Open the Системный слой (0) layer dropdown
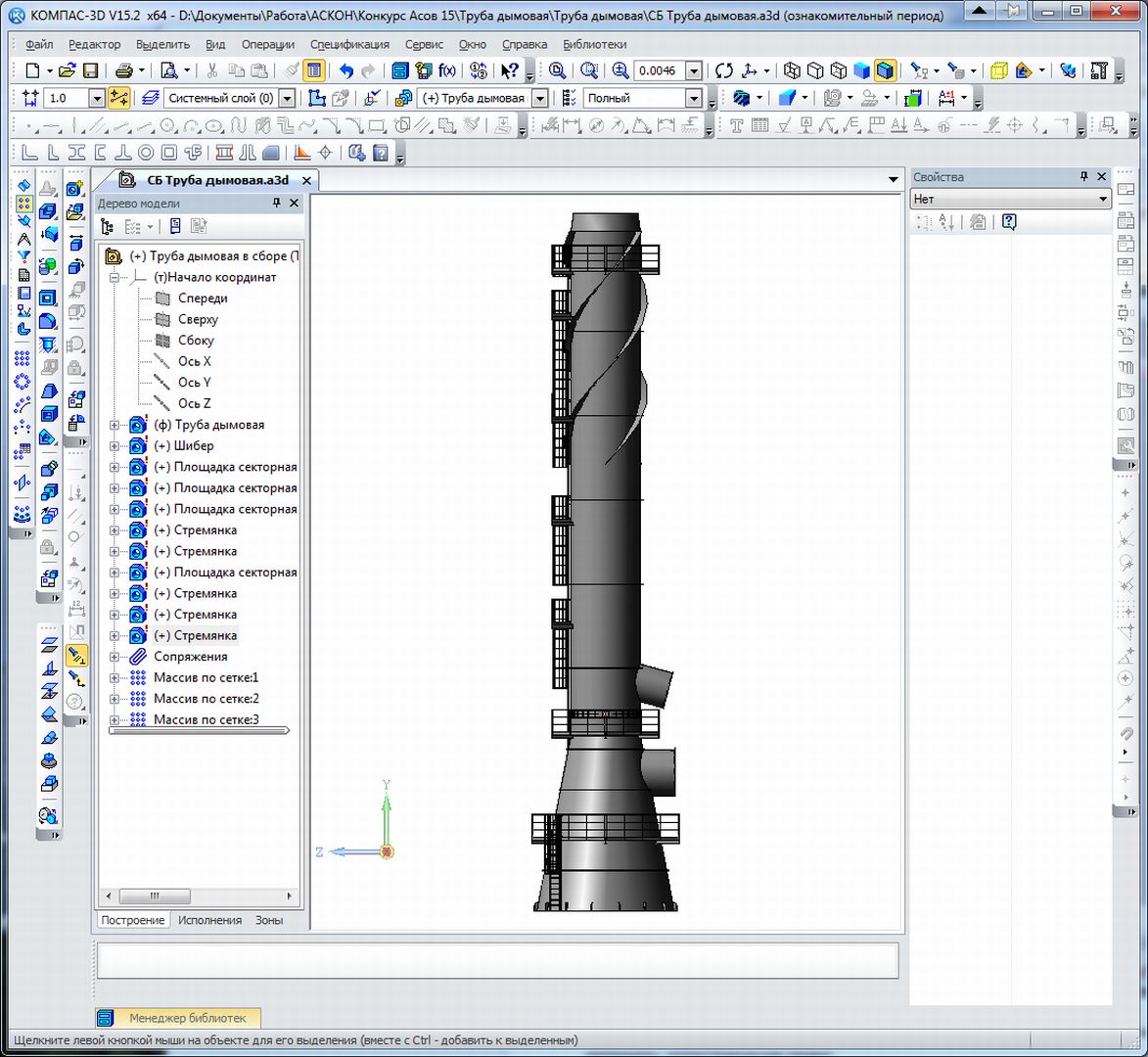 (x=287, y=98)
